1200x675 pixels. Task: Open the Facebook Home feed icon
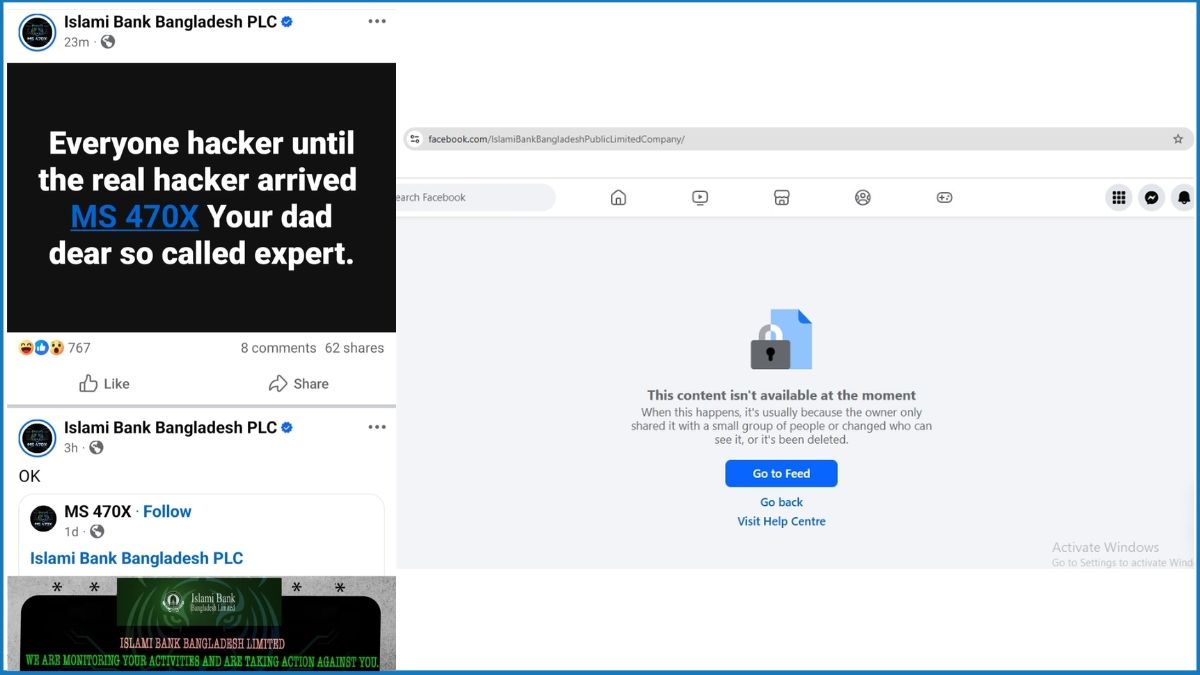618,198
